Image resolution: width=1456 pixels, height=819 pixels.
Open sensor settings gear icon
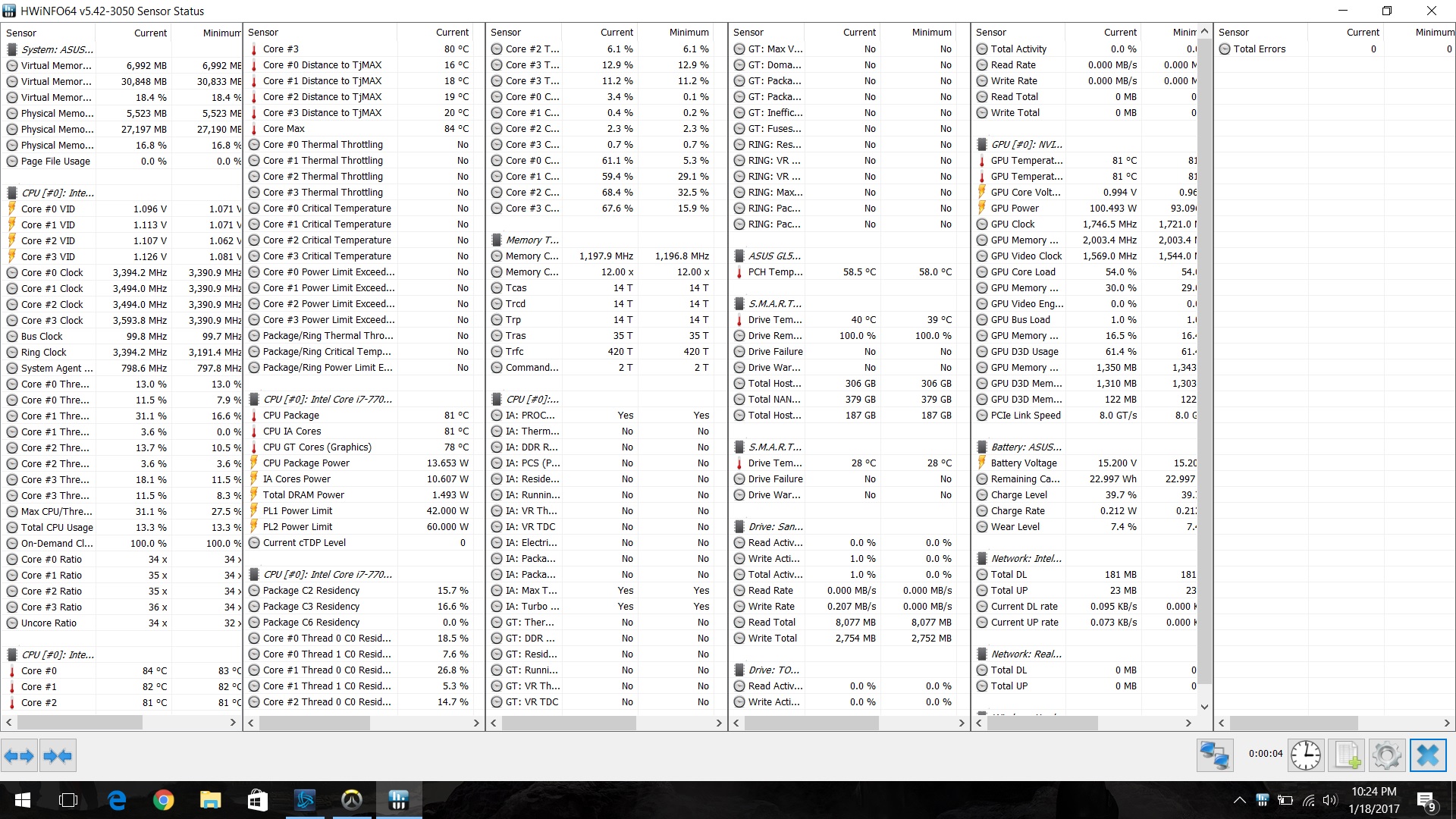[x=1386, y=756]
